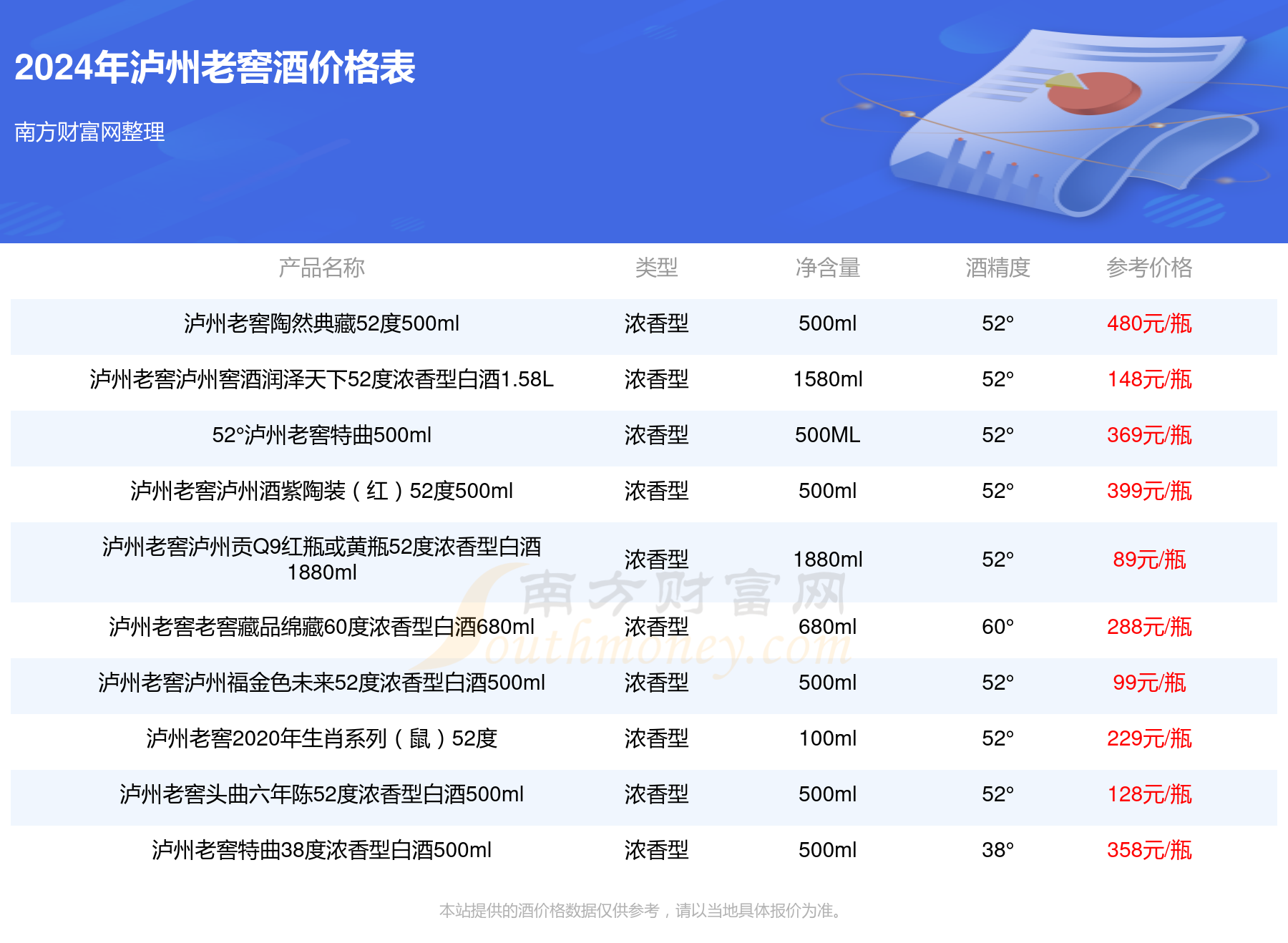
Task: Click the 酒精度 column header
Action: click(997, 268)
